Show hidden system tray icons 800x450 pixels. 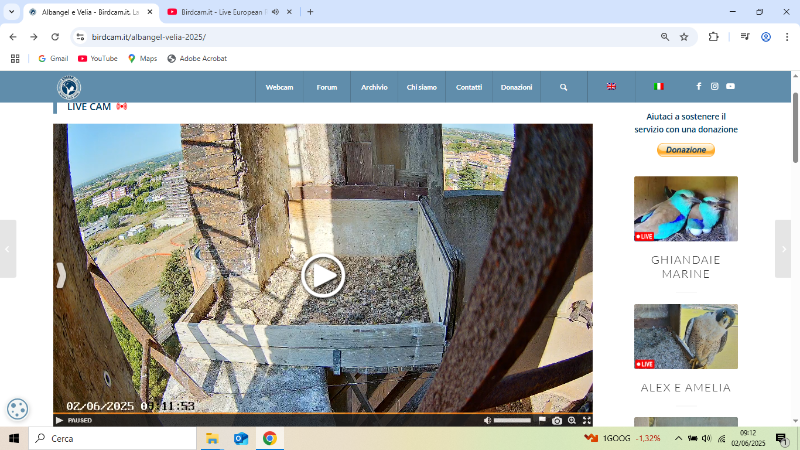pyautogui.click(x=678, y=438)
